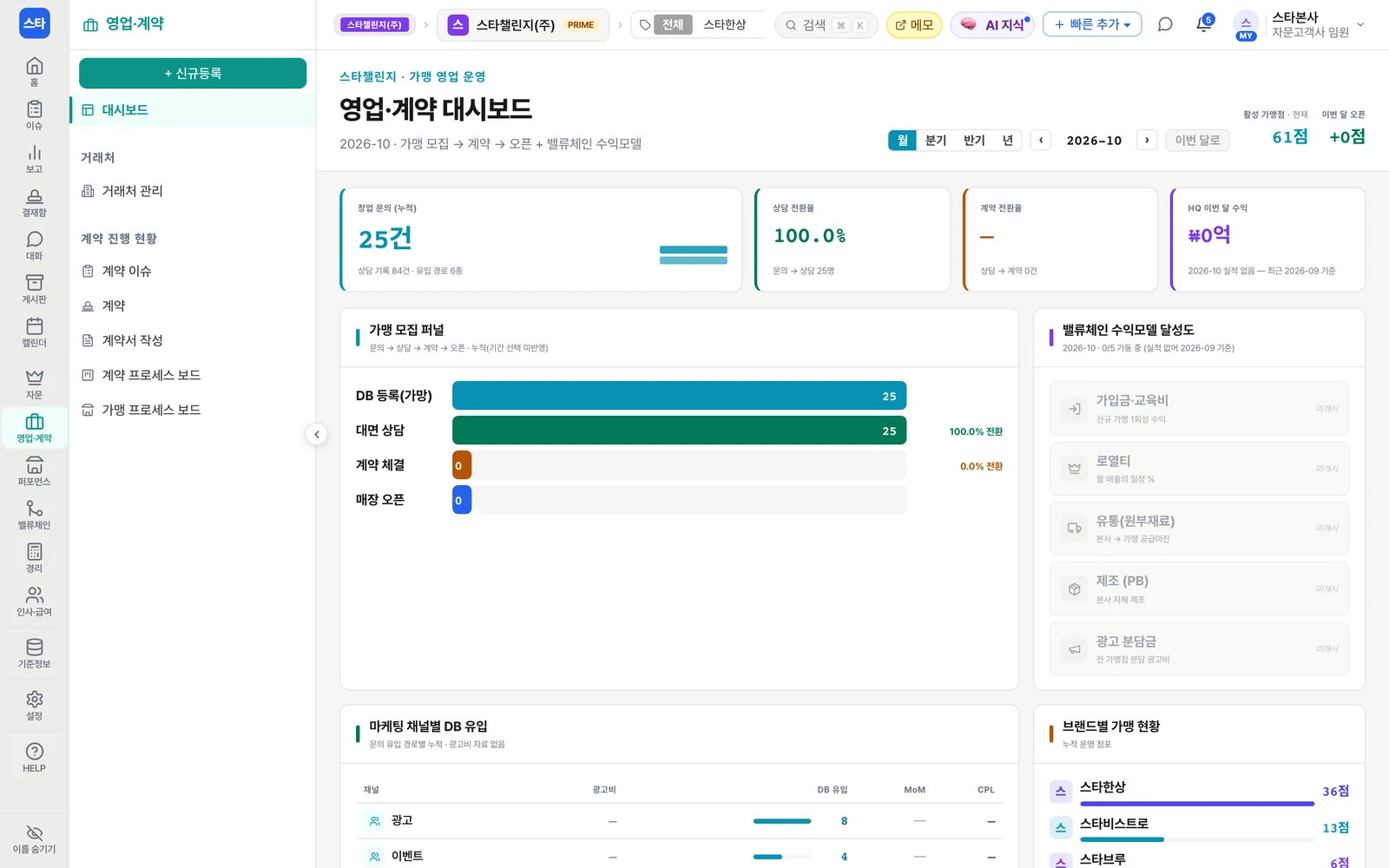Go to next month arrow
This screenshot has width=1389, height=868.
point(1147,140)
